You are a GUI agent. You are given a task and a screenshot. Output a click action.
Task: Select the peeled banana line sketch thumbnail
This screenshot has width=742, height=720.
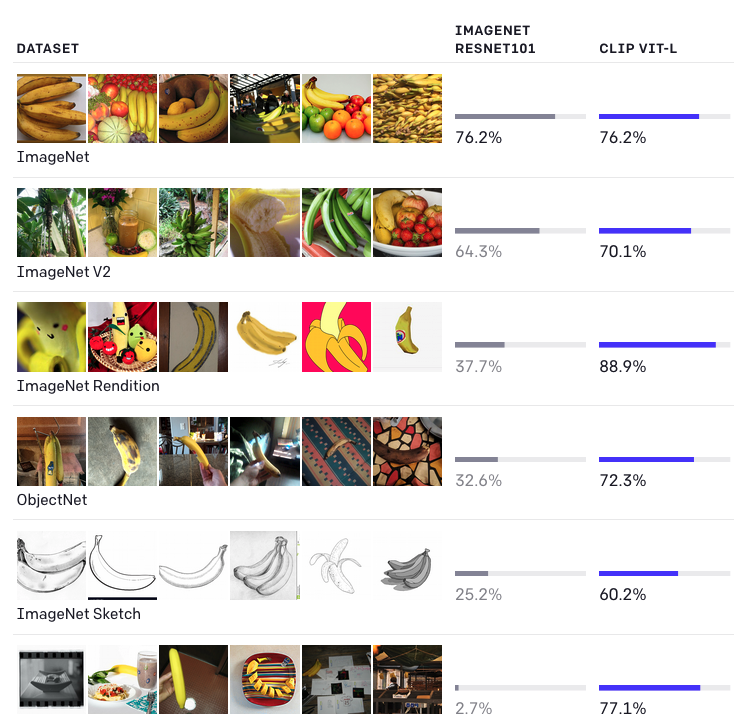coord(336,566)
